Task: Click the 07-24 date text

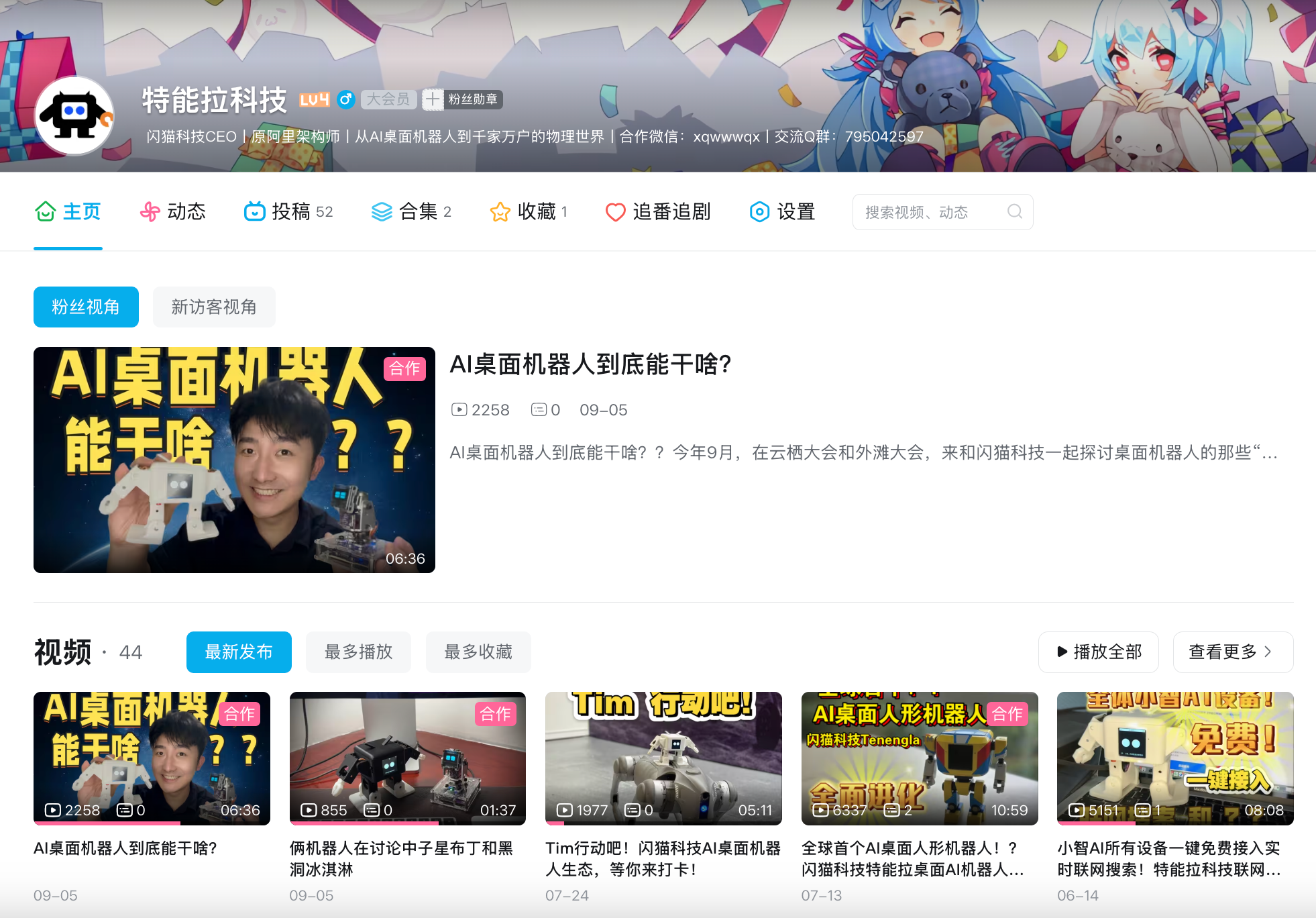Action: 567,895
